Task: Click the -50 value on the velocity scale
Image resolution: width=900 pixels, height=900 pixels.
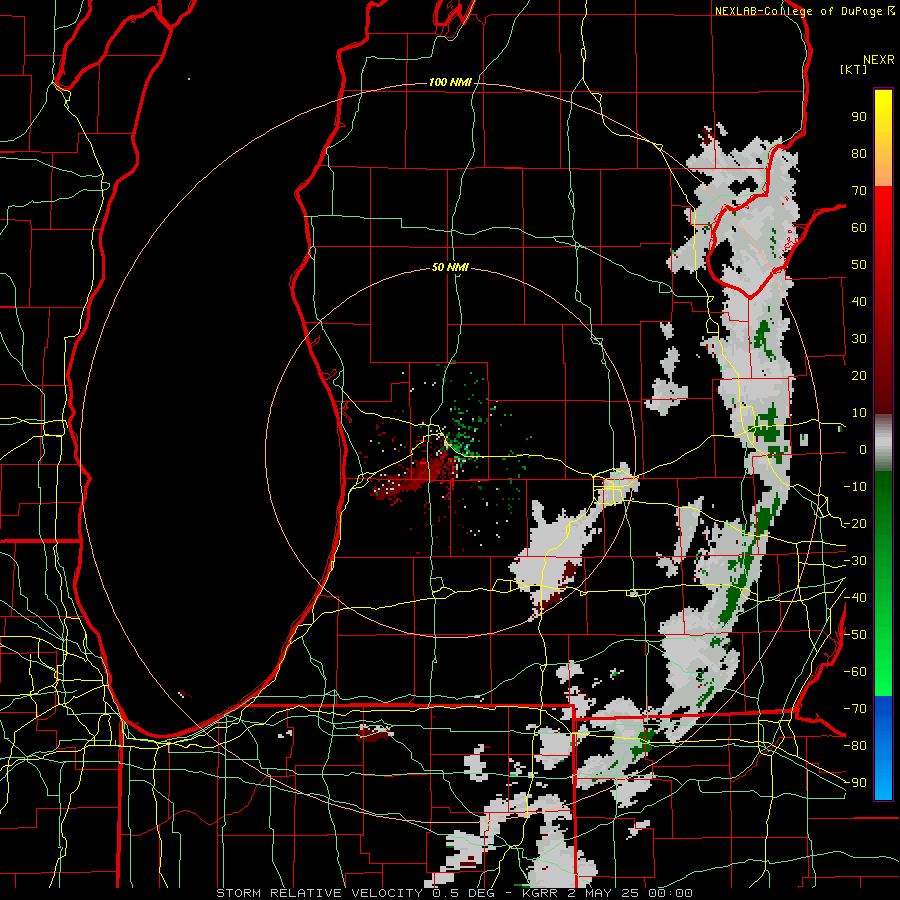Action: pyautogui.click(x=855, y=635)
